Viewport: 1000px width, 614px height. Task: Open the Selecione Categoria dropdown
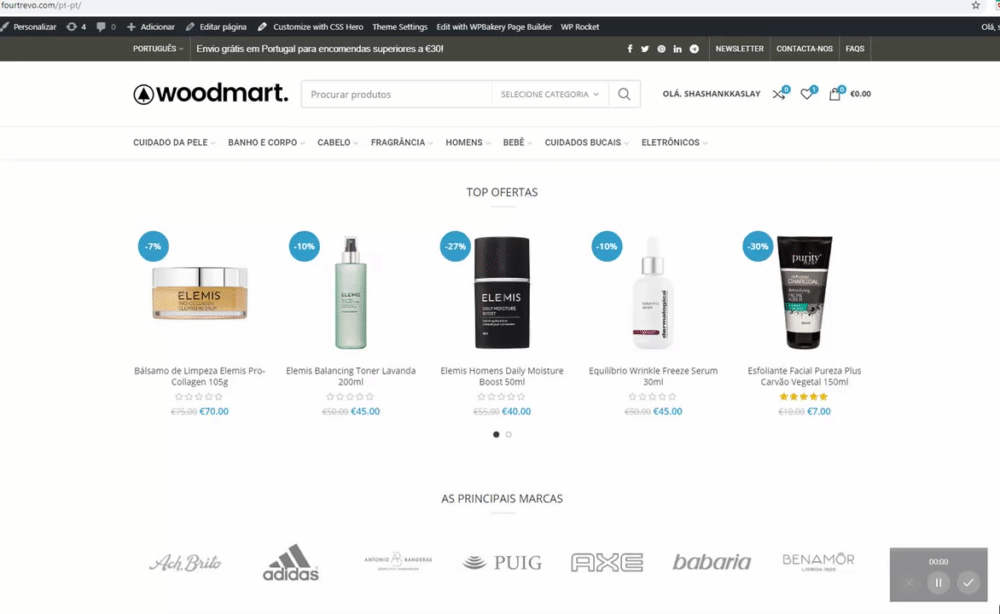tap(550, 94)
